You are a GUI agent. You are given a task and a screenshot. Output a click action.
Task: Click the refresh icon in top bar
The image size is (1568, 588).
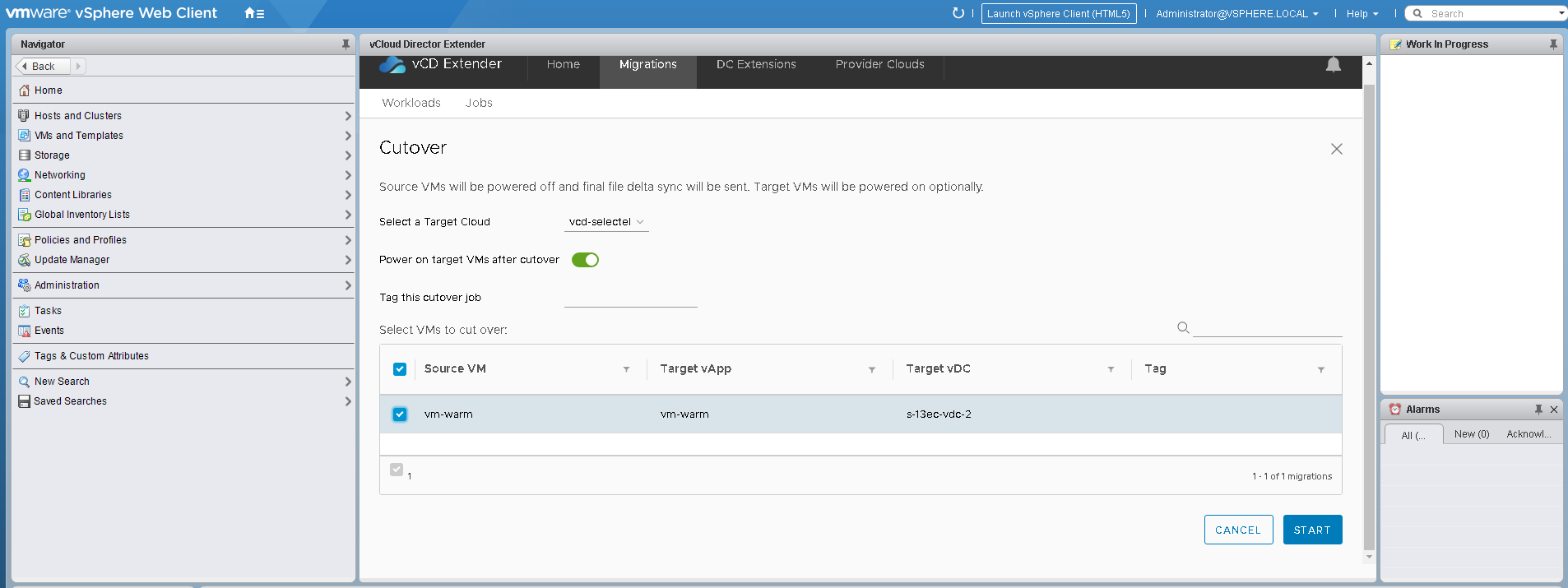pyautogui.click(x=958, y=13)
